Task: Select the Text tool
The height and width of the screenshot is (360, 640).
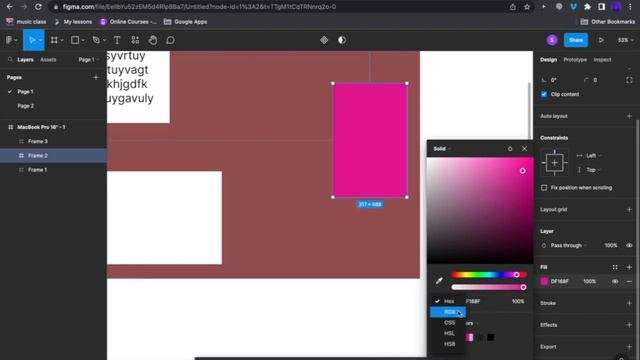Action: [x=117, y=40]
